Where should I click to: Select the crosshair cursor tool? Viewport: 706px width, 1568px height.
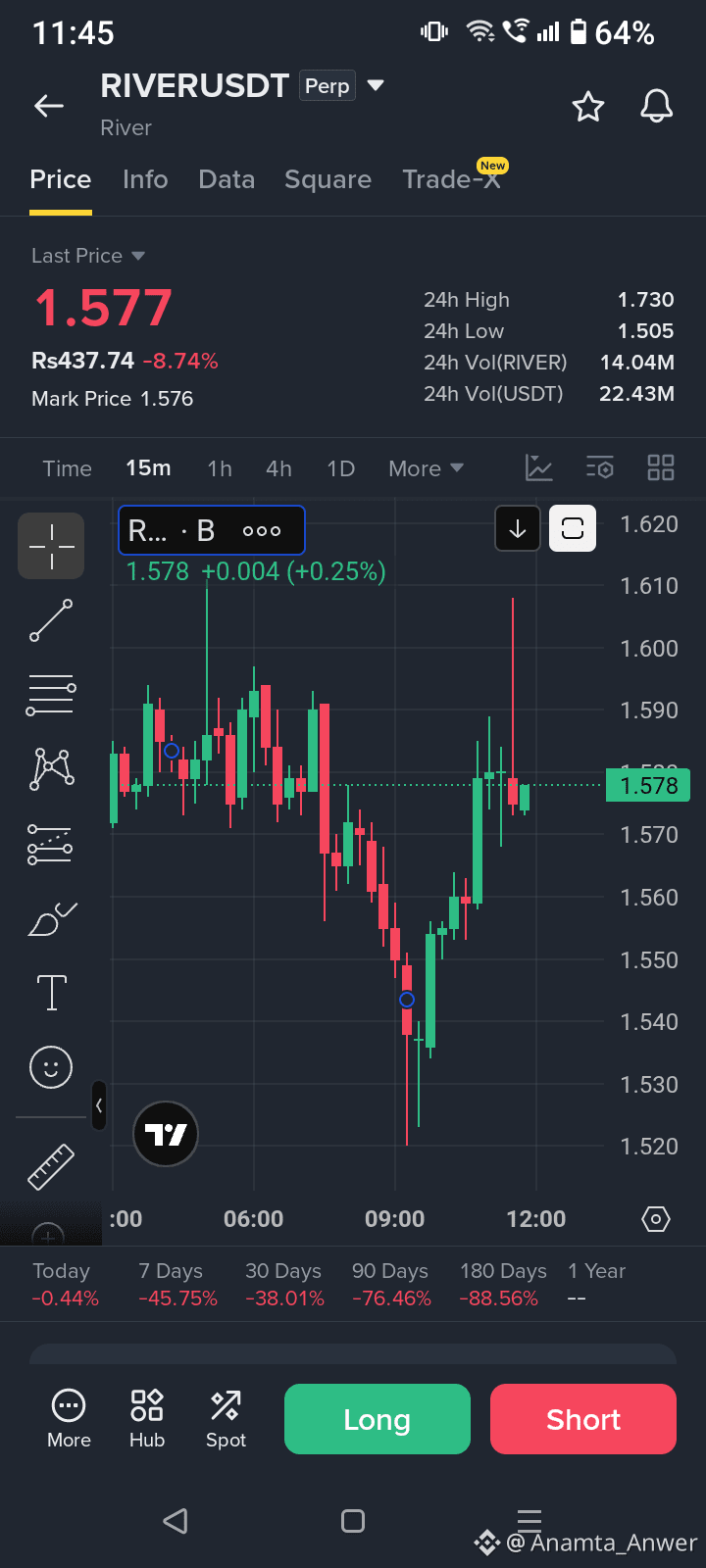coord(51,546)
